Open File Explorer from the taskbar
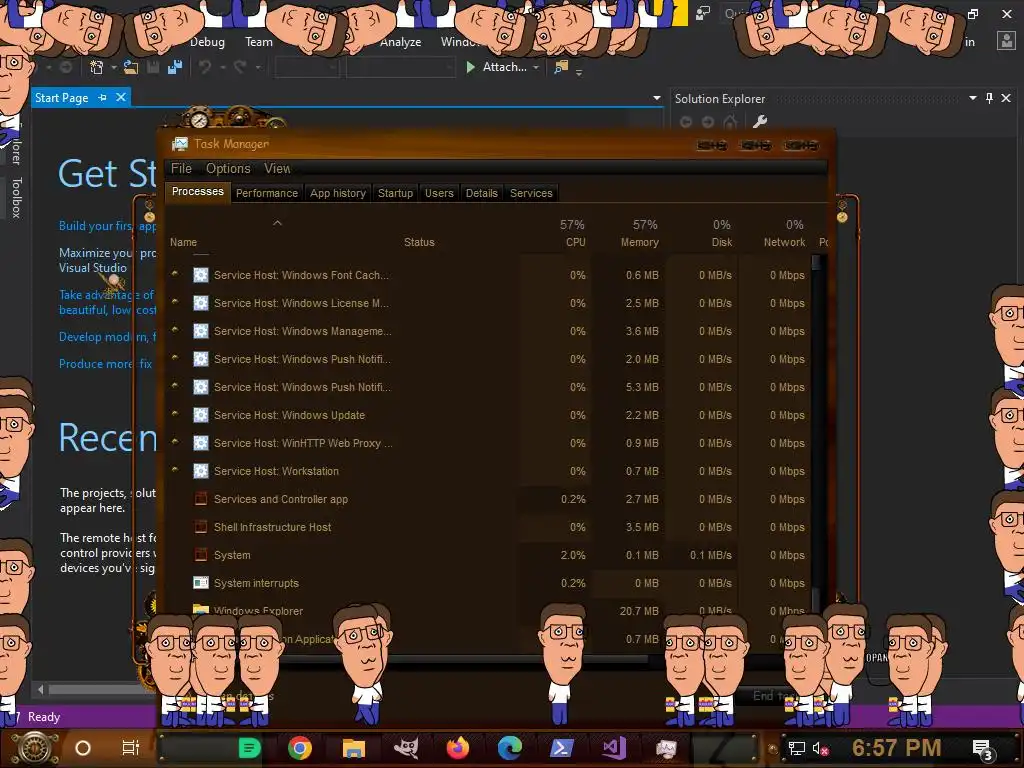This screenshot has width=1024, height=768. (x=353, y=748)
